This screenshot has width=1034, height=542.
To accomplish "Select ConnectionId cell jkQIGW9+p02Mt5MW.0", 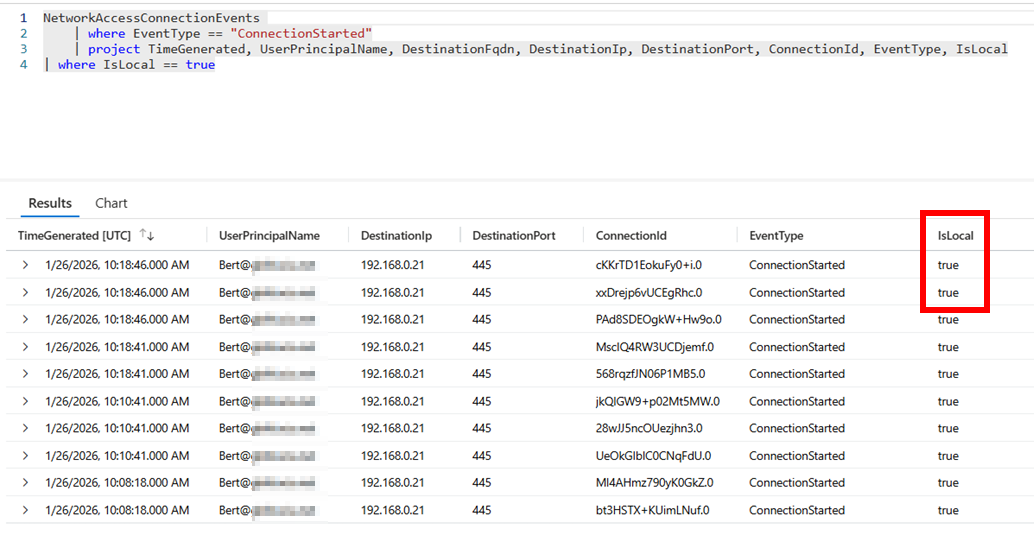I will (x=657, y=401).
